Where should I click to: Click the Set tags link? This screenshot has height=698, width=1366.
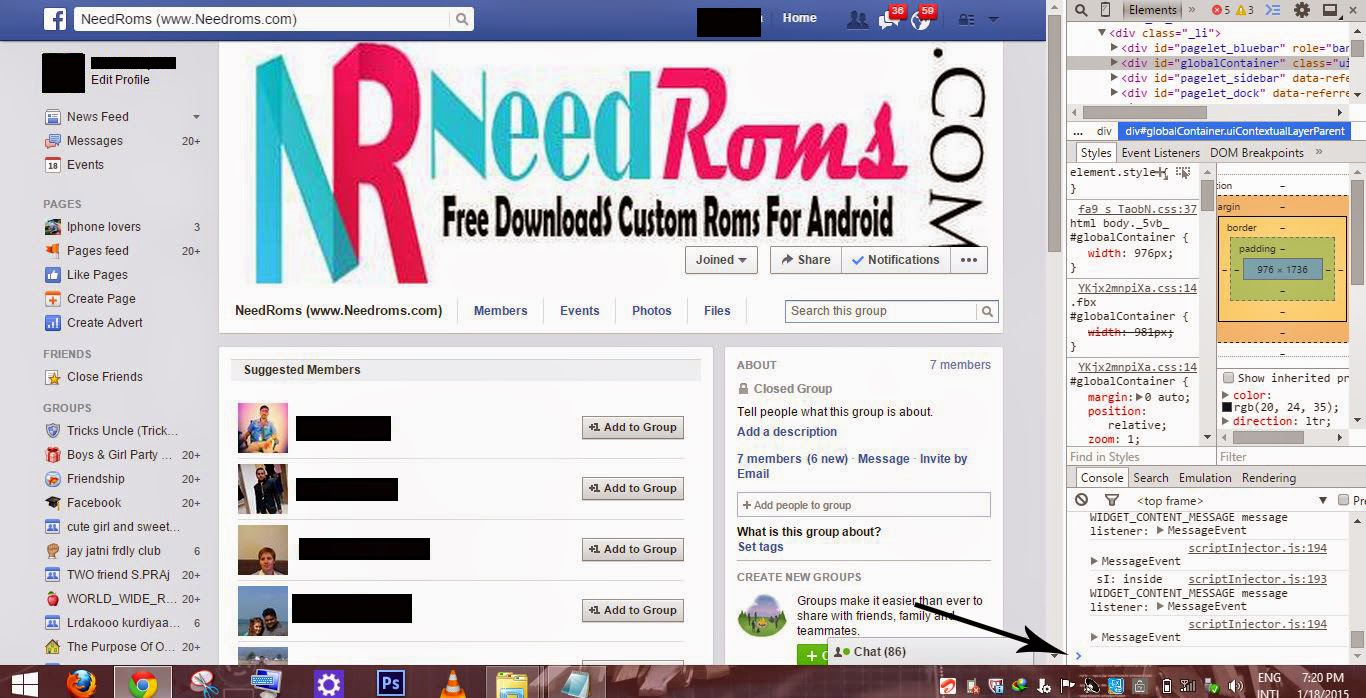pos(761,547)
